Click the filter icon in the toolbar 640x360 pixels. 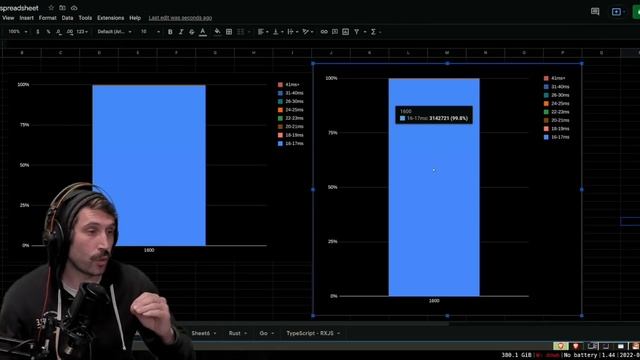[357, 31]
